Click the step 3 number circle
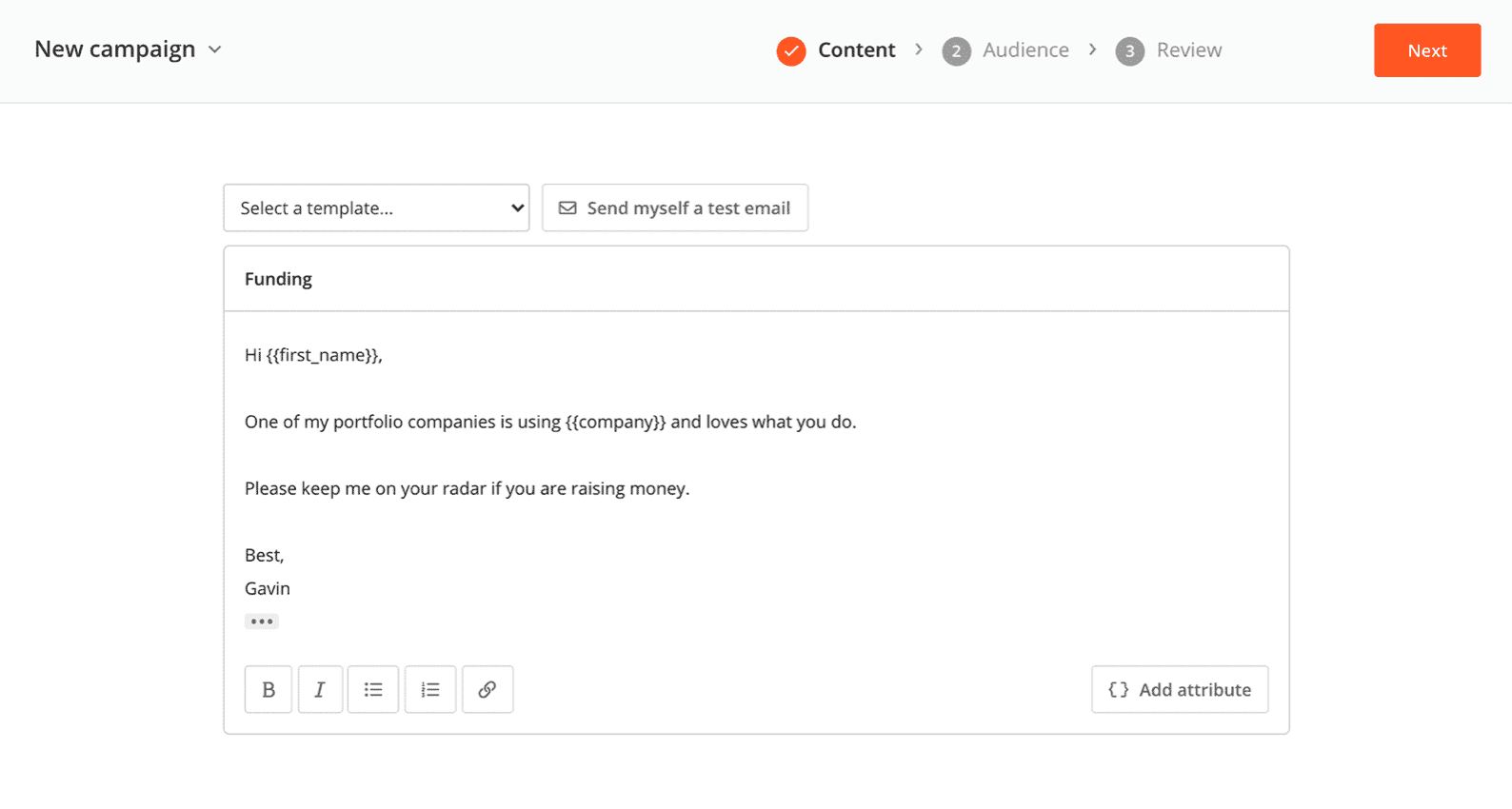 (x=1130, y=51)
